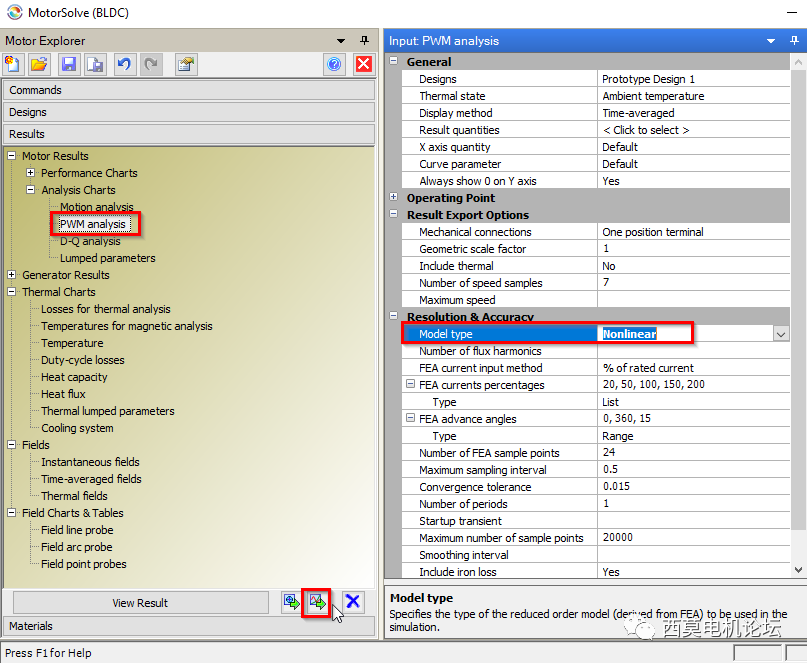
Task: Open help via the blue question mark icon
Action: (334, 64)
